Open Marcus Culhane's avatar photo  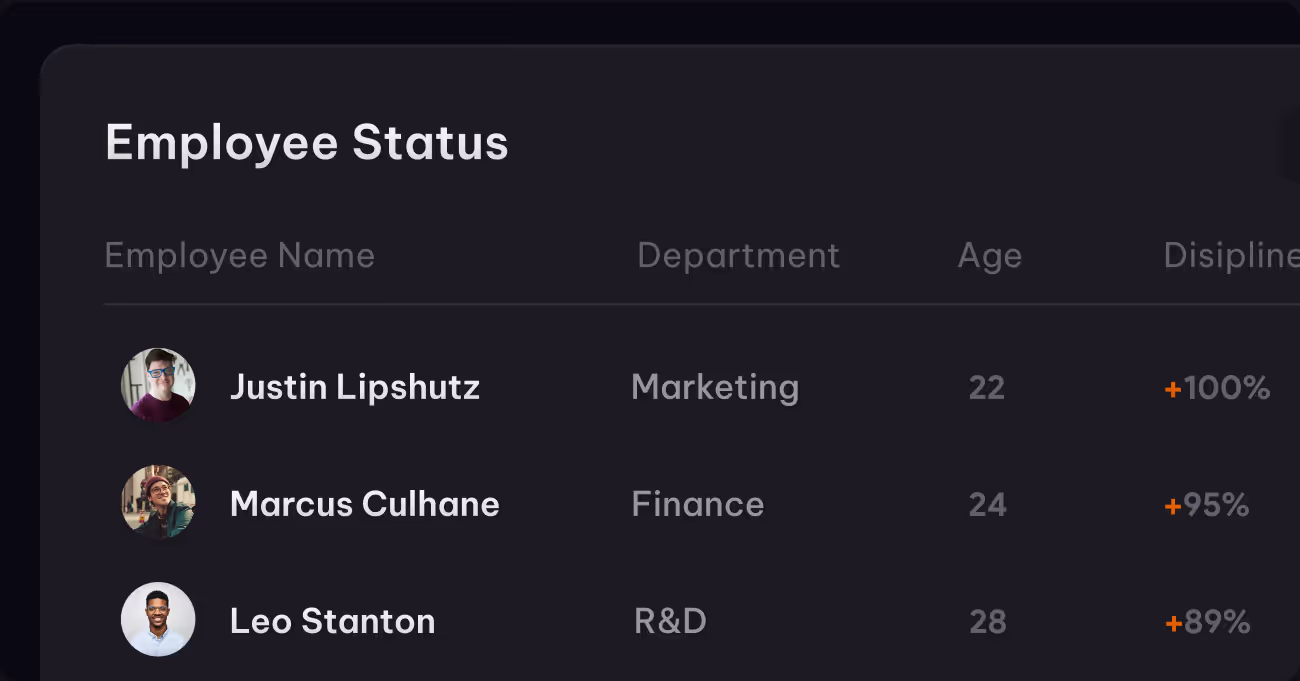[x=158, y=502]
